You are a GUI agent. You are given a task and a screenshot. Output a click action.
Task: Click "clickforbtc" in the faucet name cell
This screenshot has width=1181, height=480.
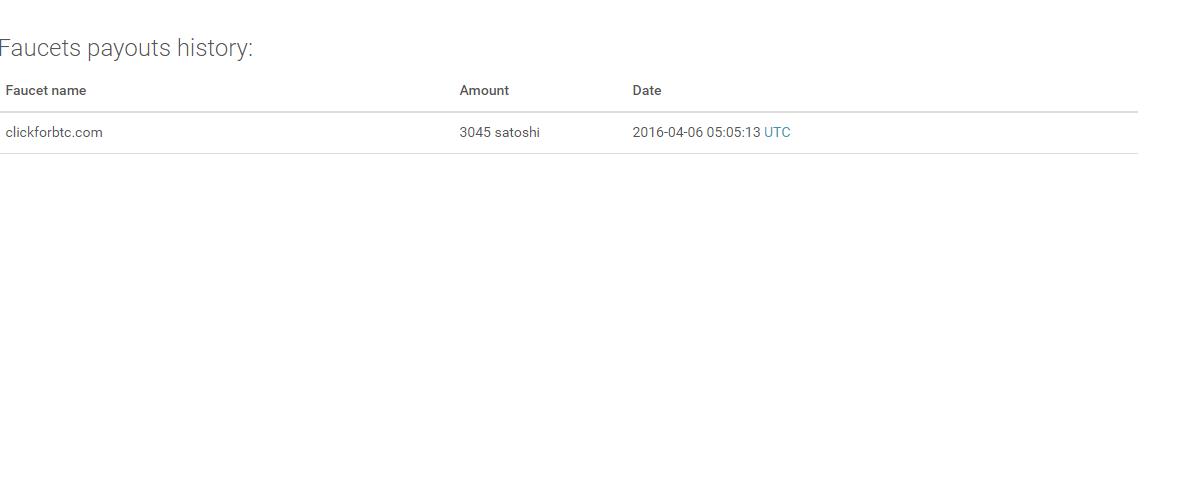click(40, 133)
